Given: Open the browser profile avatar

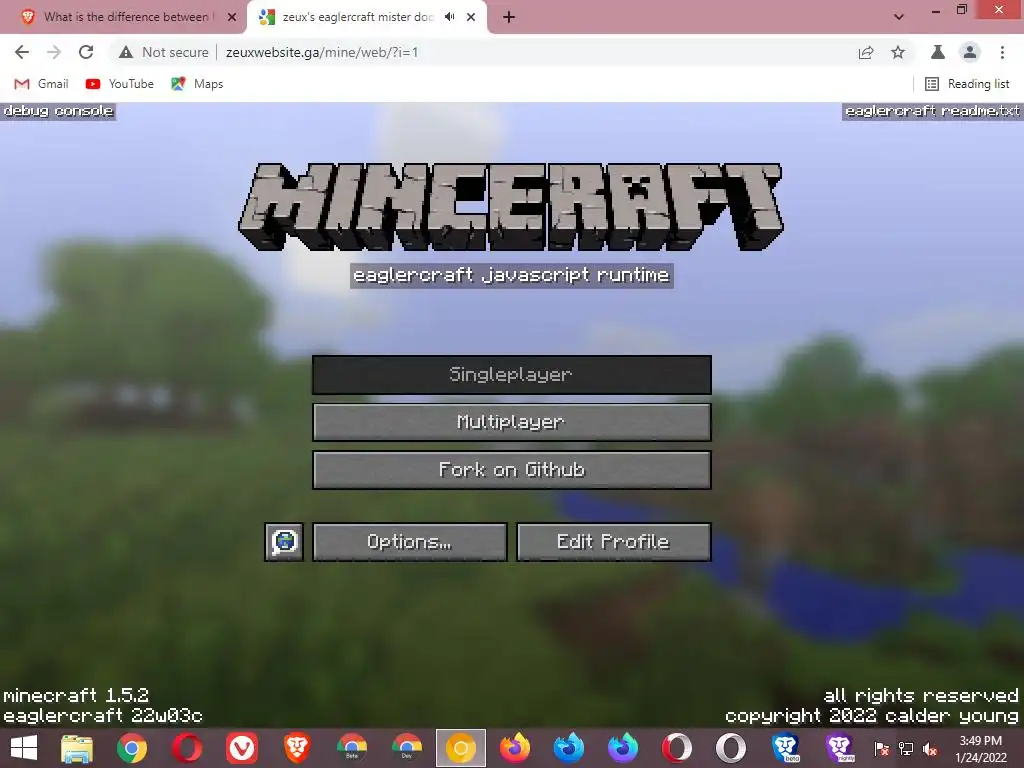Looking at the screenshot, I should coord(970,52).
